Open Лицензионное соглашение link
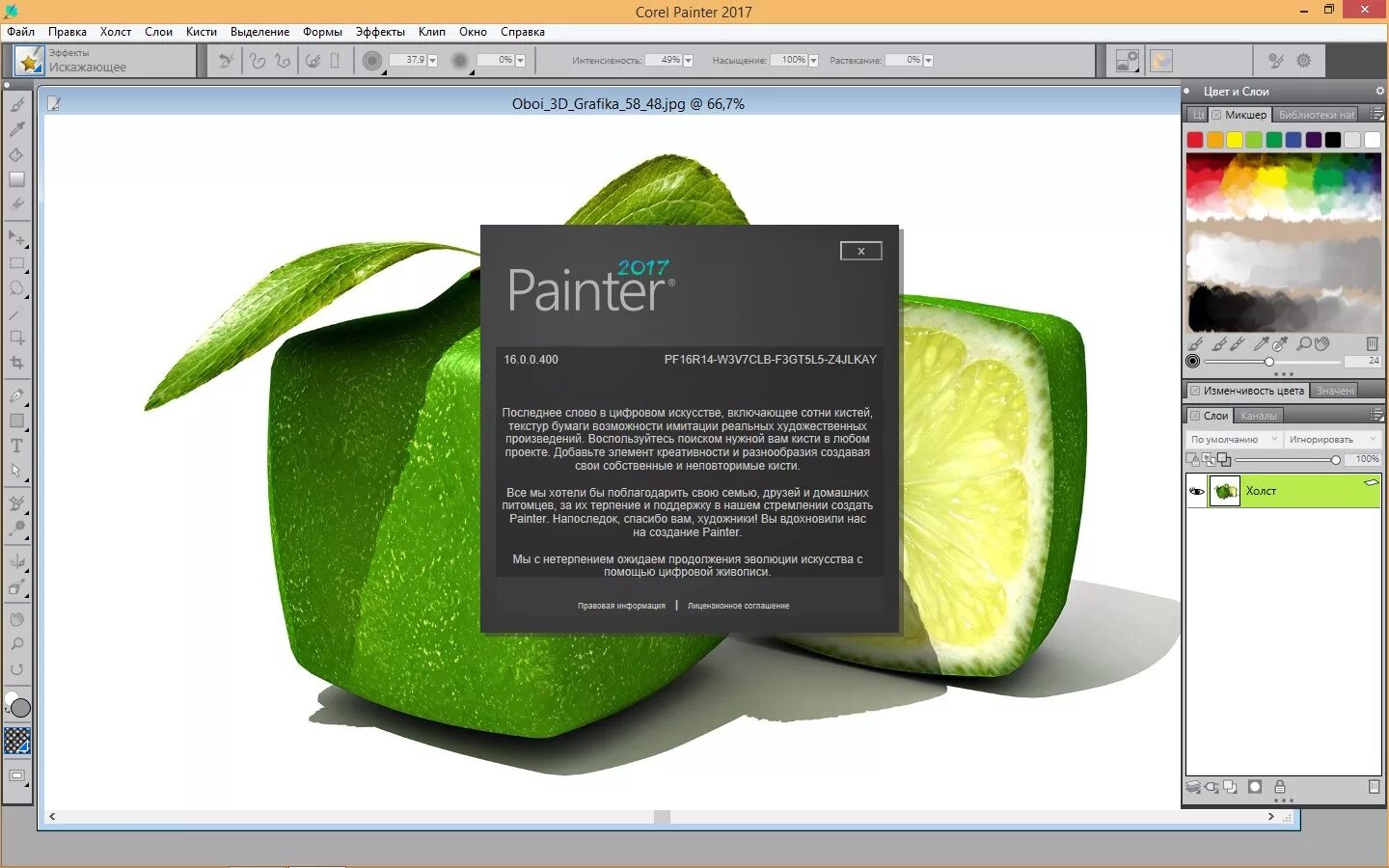 (738, 606)
